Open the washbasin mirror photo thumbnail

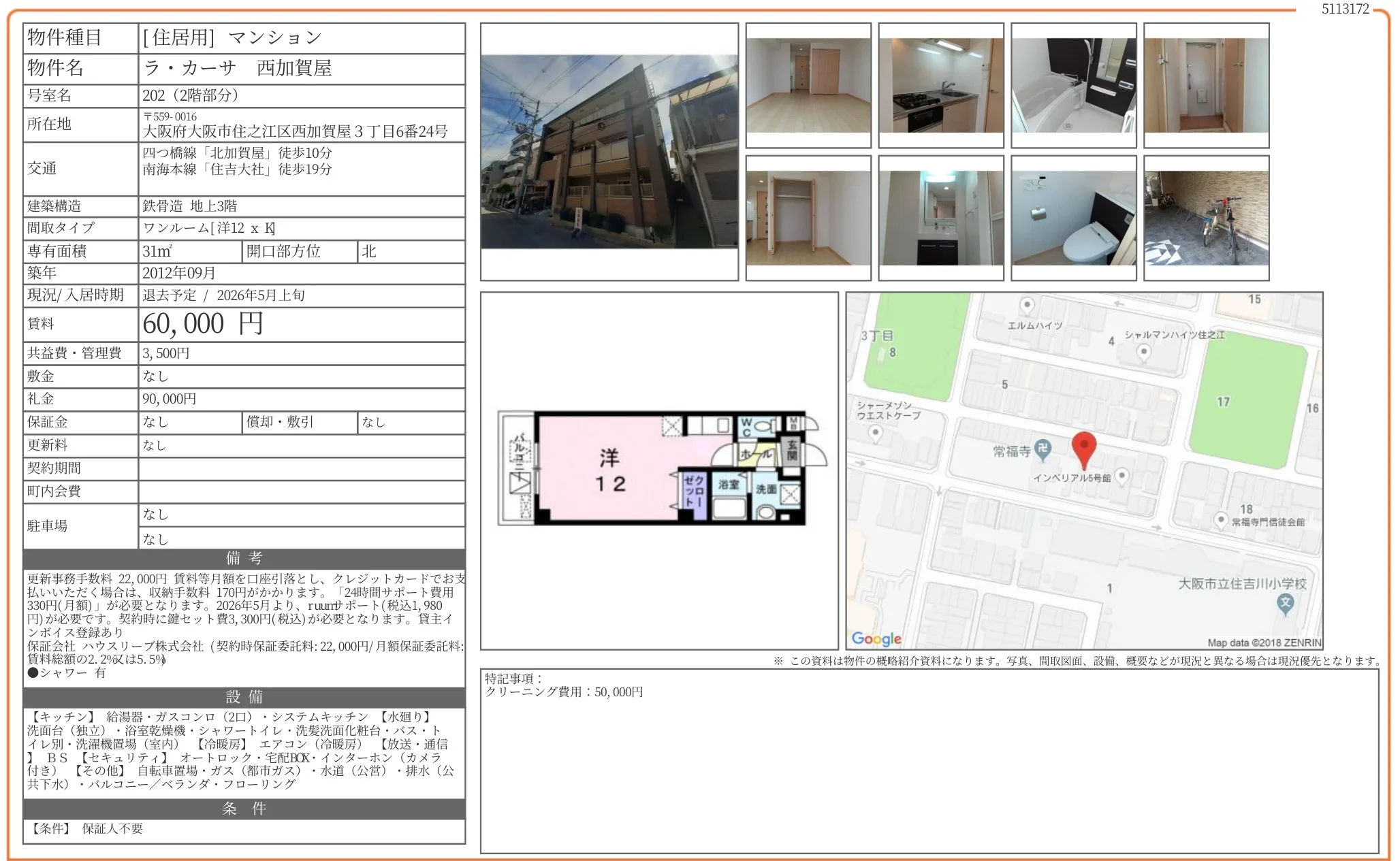coord(940,218)
